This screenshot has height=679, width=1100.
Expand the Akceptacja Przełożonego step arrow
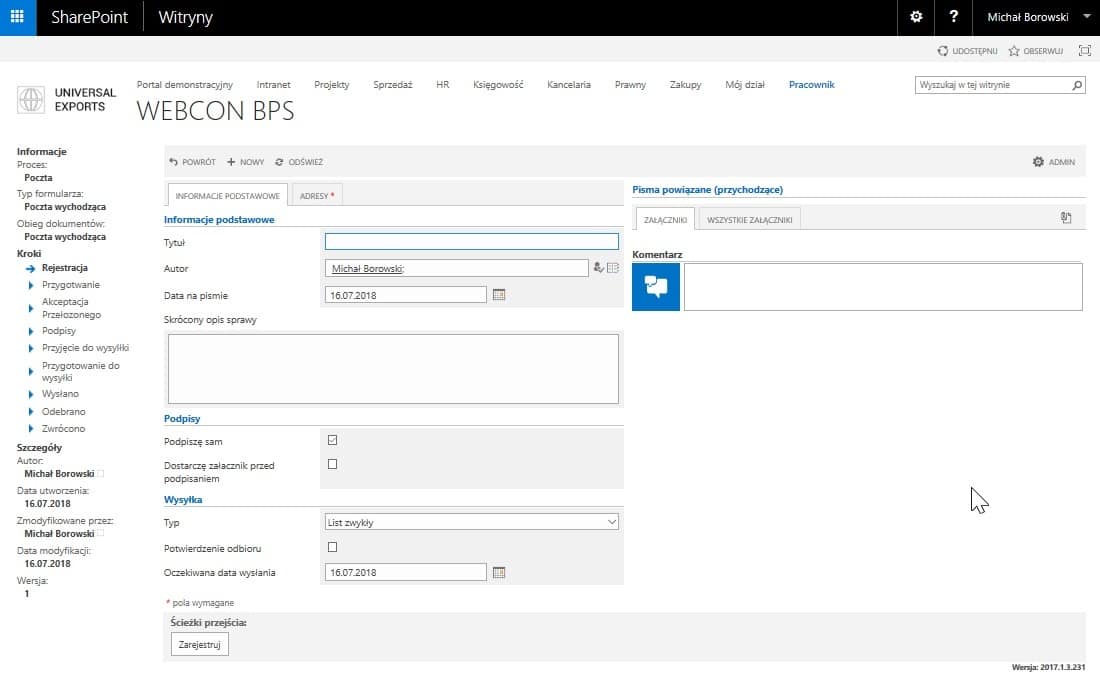tap(30, 308)
